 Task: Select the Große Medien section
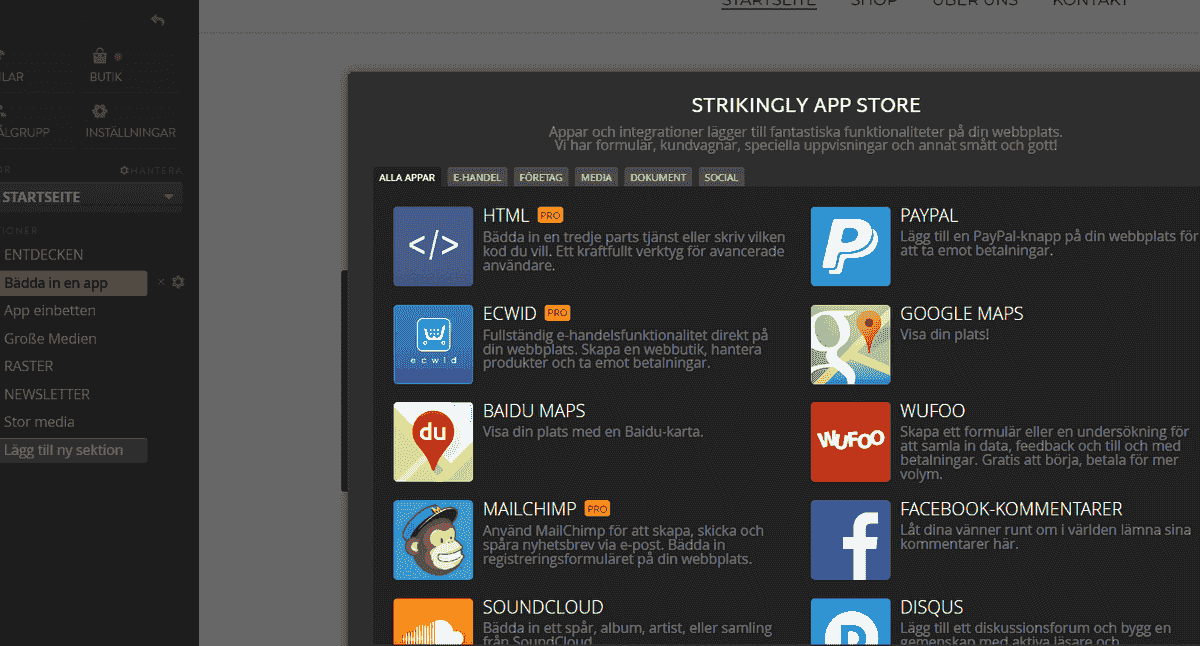(50, 339)
